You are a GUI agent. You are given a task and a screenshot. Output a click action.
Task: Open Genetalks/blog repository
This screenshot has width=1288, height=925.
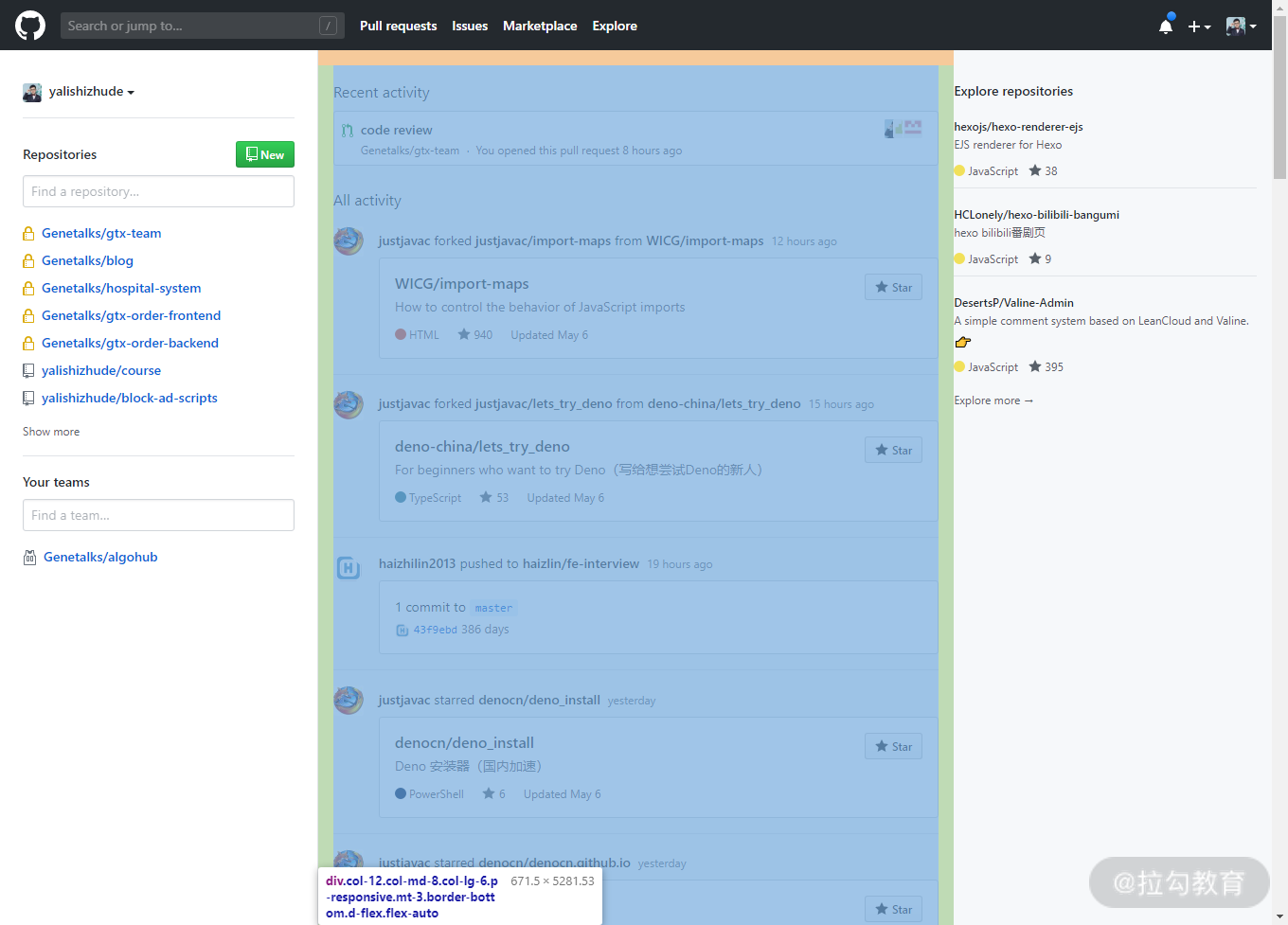[x=87, y=260]
